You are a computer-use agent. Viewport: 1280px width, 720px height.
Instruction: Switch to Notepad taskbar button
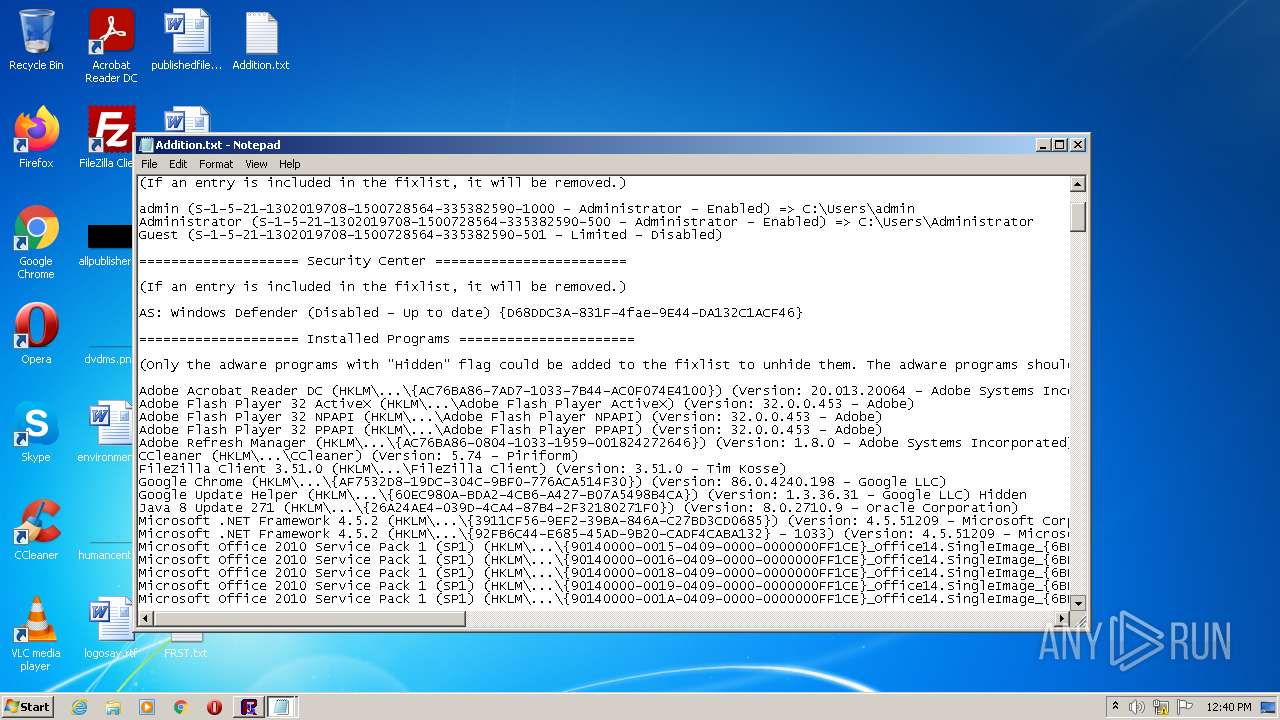tap(282, 706)
